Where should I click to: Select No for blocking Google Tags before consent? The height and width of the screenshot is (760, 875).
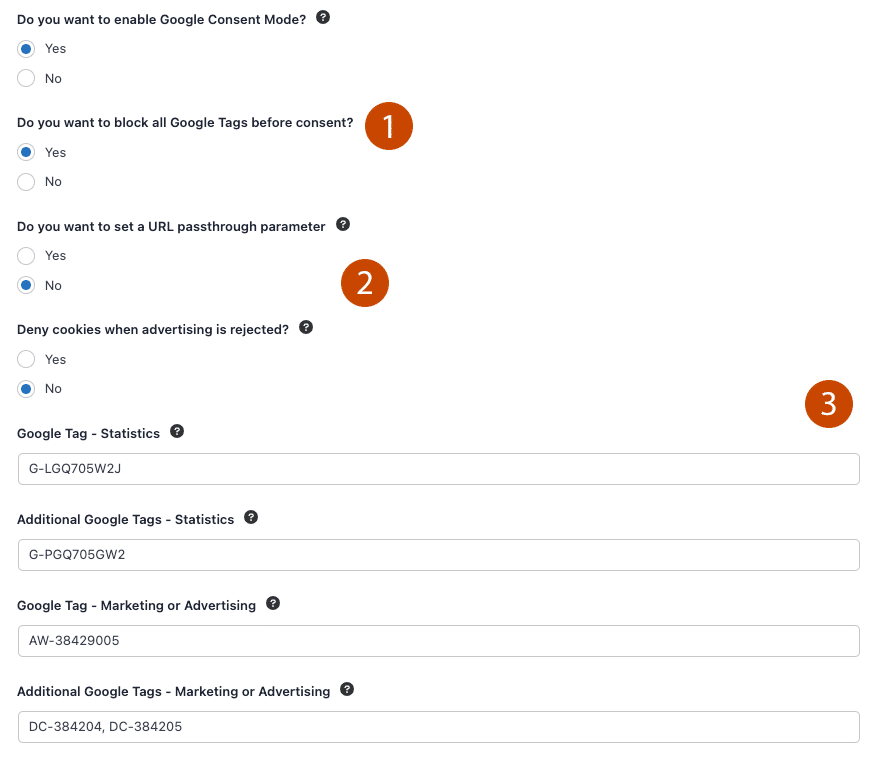click(x=26, y=182)
